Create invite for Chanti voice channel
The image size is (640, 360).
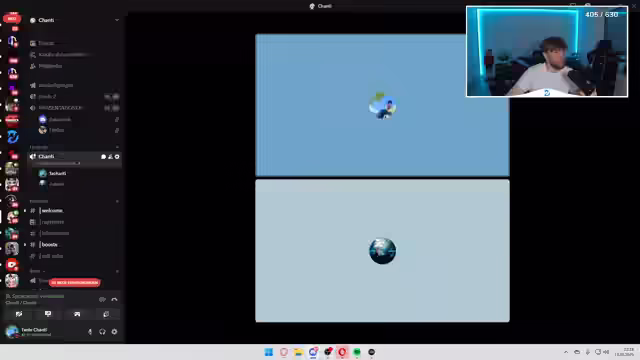[110, 157]
